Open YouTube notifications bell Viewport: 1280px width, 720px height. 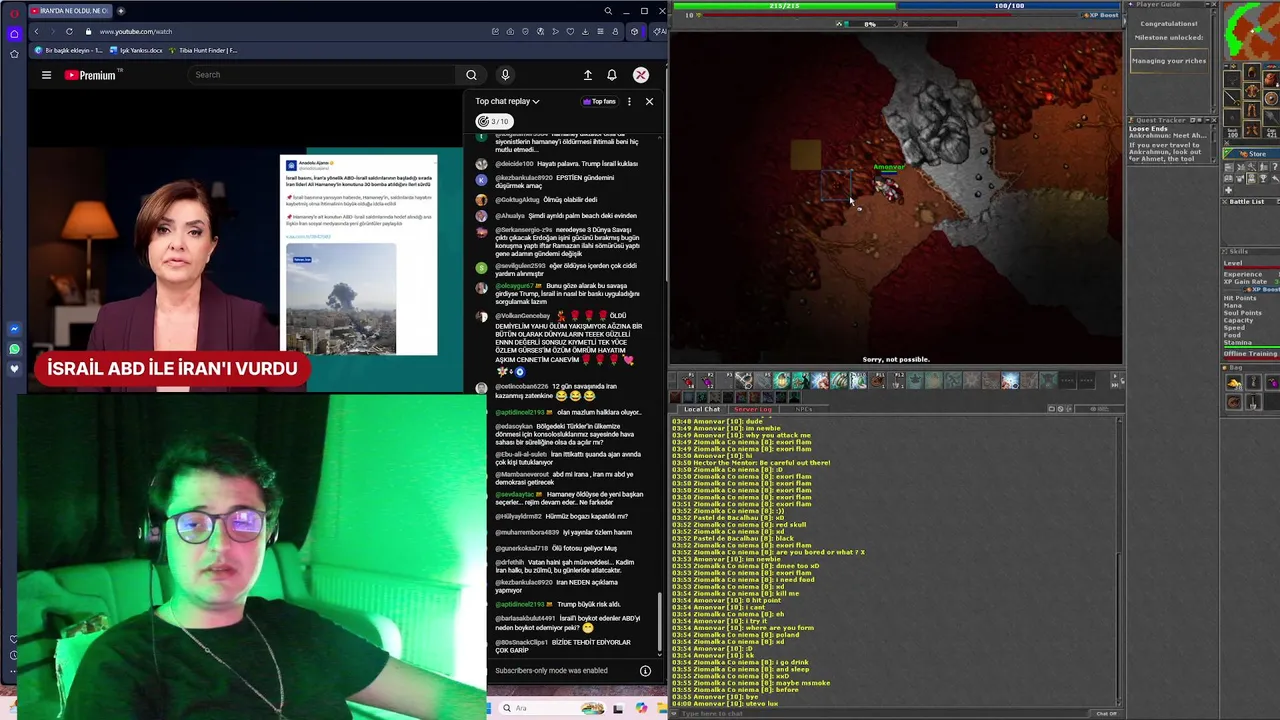pyautogui.click(x=612, y=75)
